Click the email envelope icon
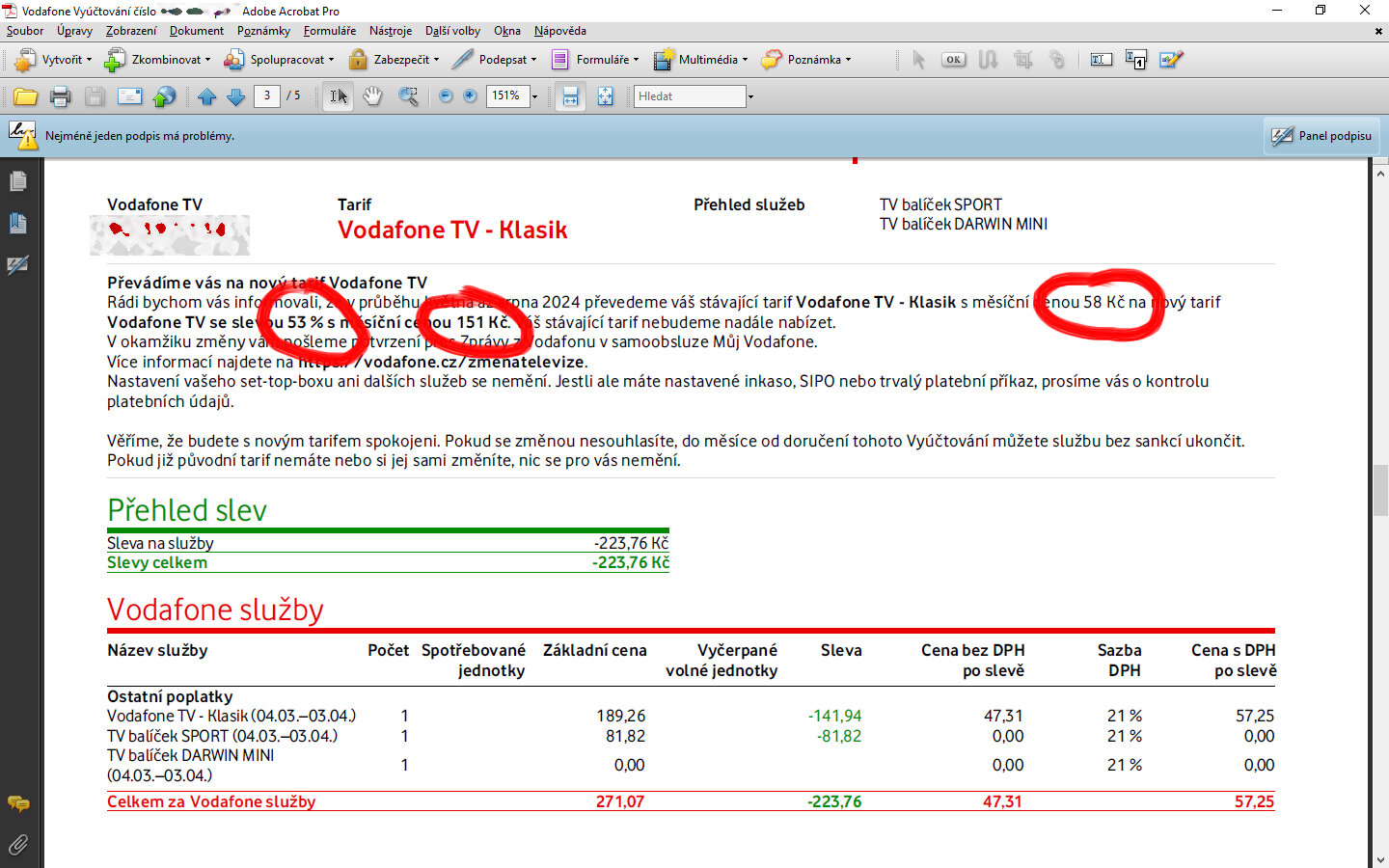This screenshot has width=1389, height=868. (129, 96)
